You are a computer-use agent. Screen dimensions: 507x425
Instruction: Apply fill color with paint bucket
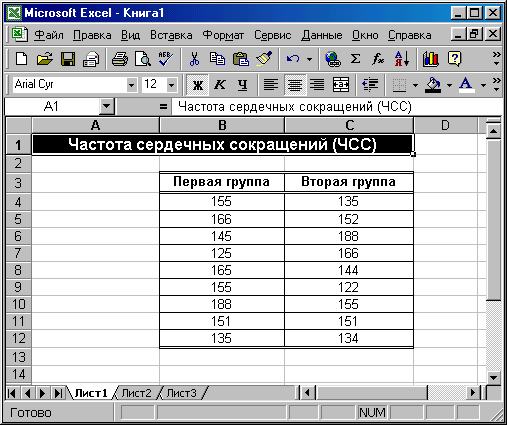(433, 85)
